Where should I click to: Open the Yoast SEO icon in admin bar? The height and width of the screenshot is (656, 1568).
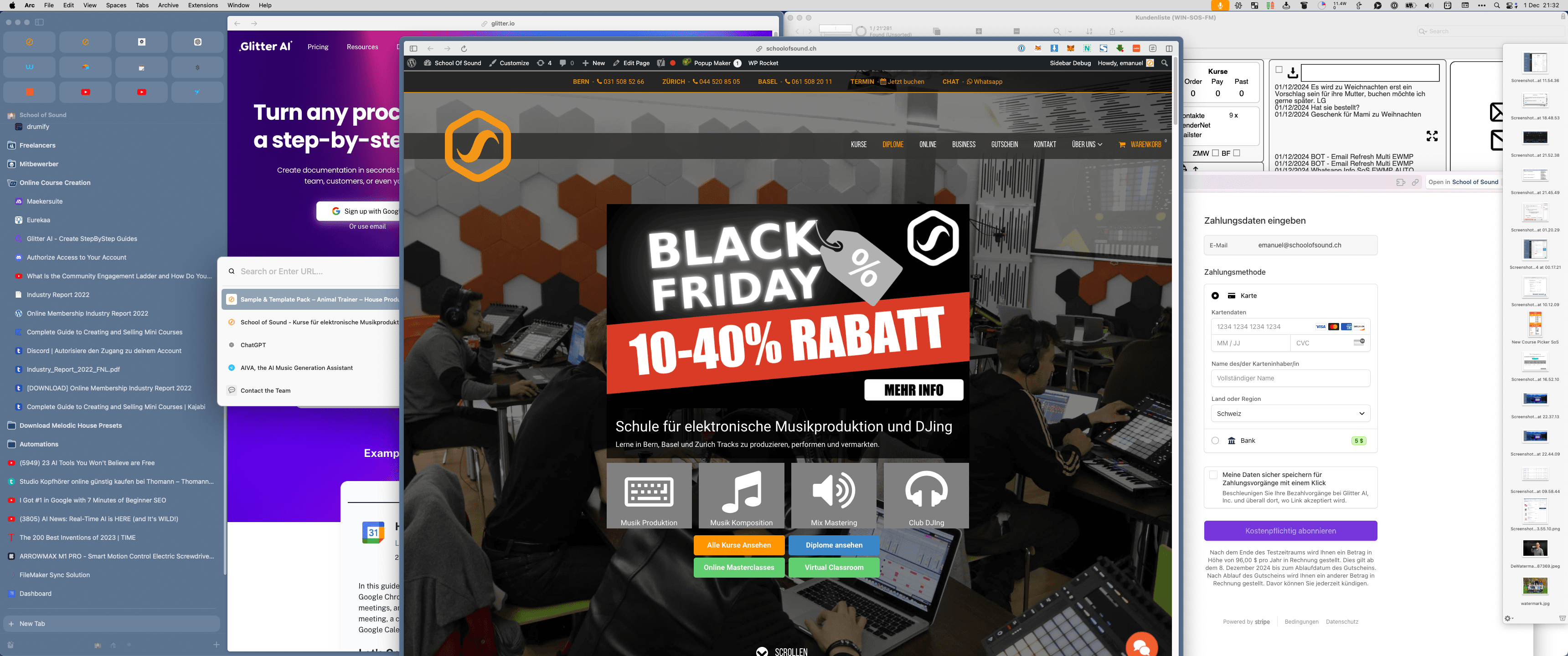coord(661,63)
